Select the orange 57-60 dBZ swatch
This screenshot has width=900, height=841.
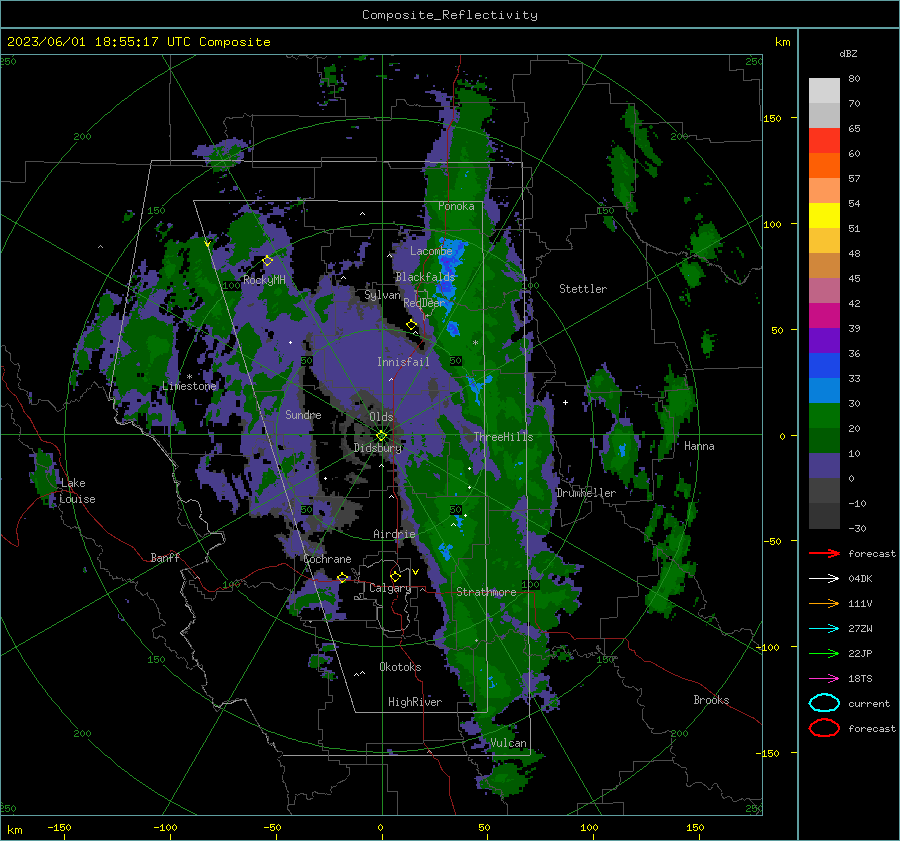(824, 166)
